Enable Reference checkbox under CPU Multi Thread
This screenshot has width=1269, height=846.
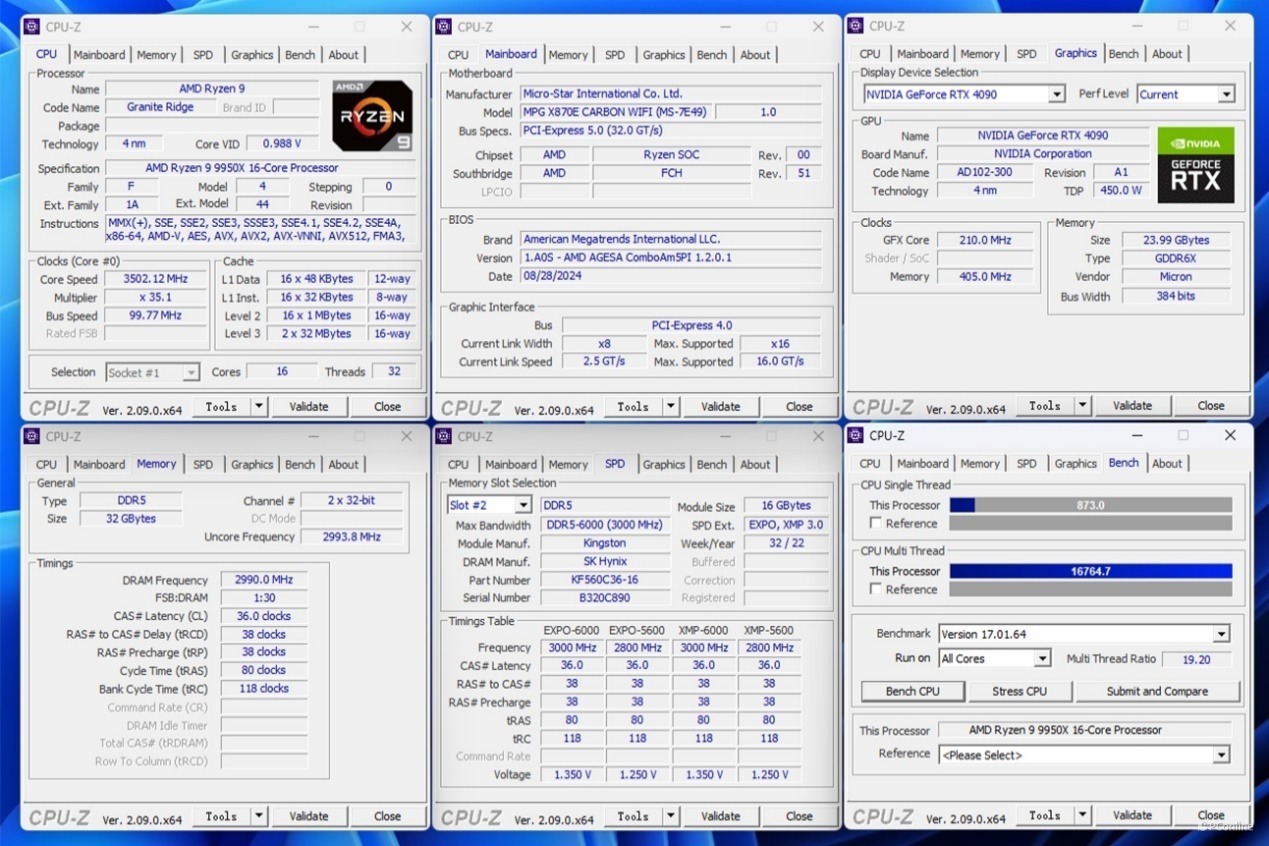click(876, 589)
